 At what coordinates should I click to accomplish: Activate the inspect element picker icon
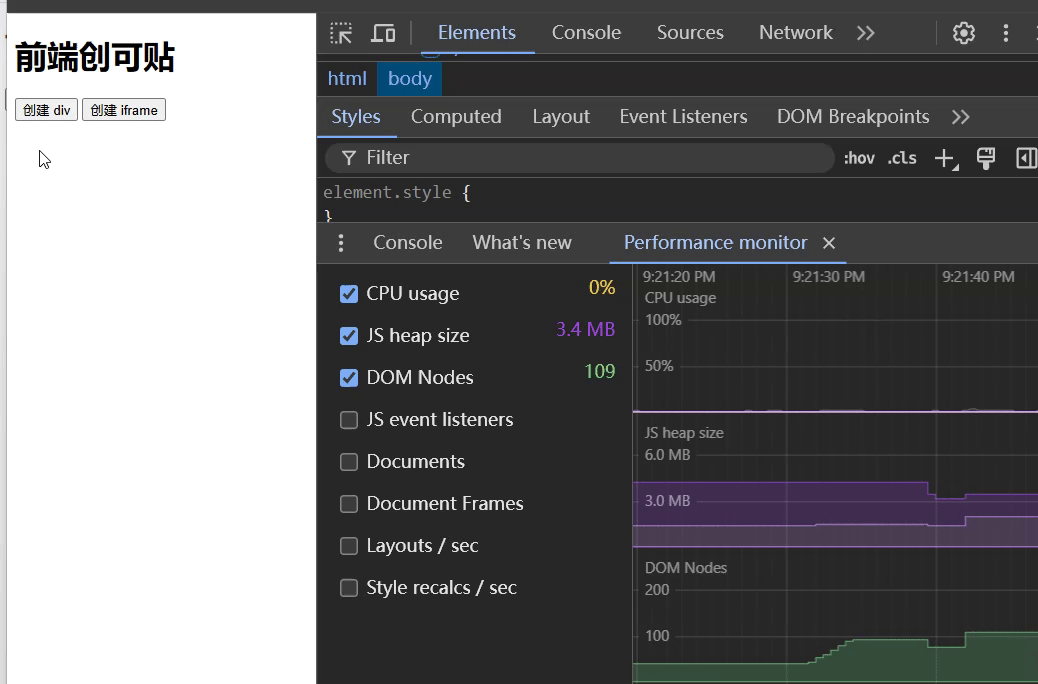(x=341, y=33)
